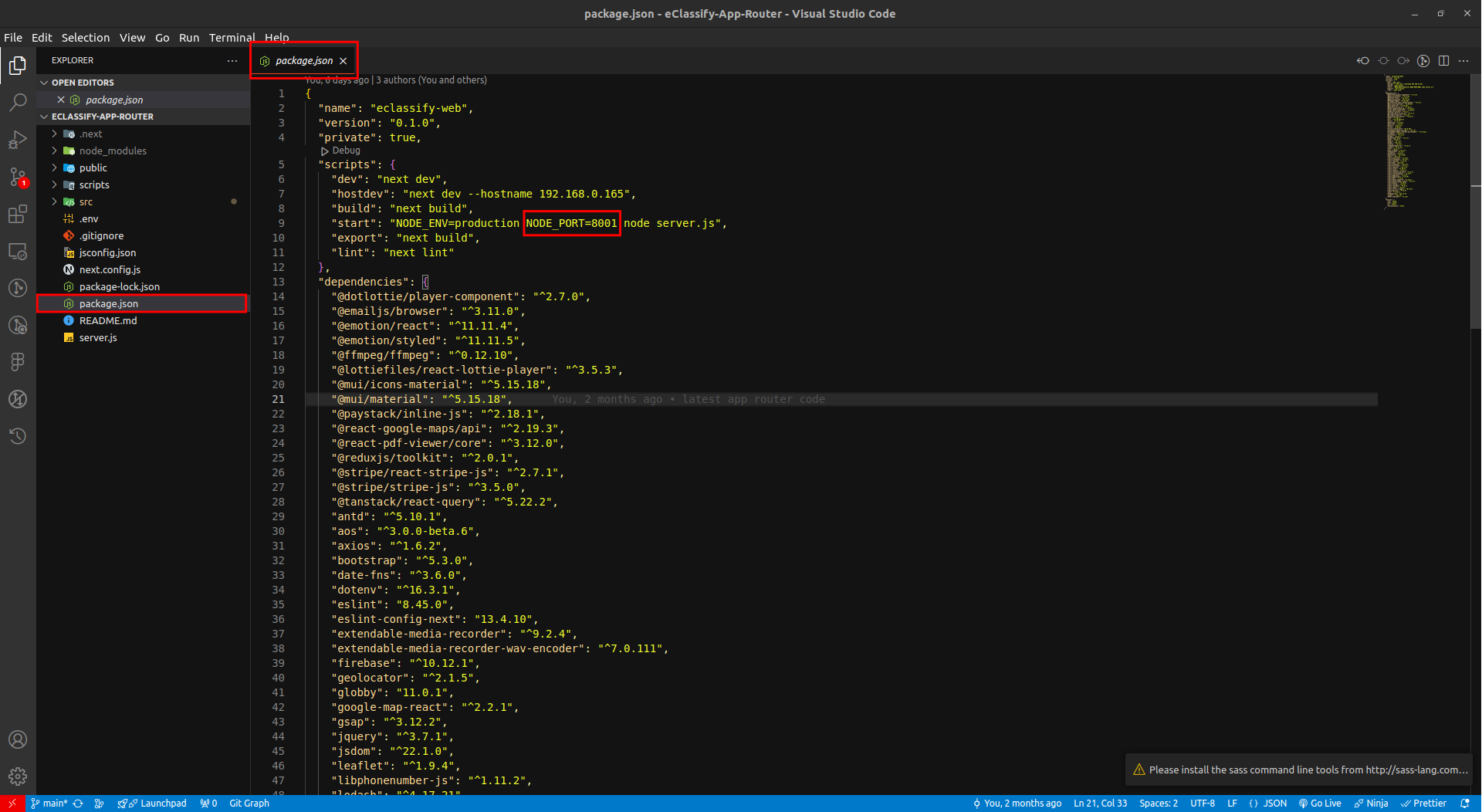Collapse the OPEN EDITORS section
Image resolution: width=1482 pixels, height=812 pixels.
(83, 82)
